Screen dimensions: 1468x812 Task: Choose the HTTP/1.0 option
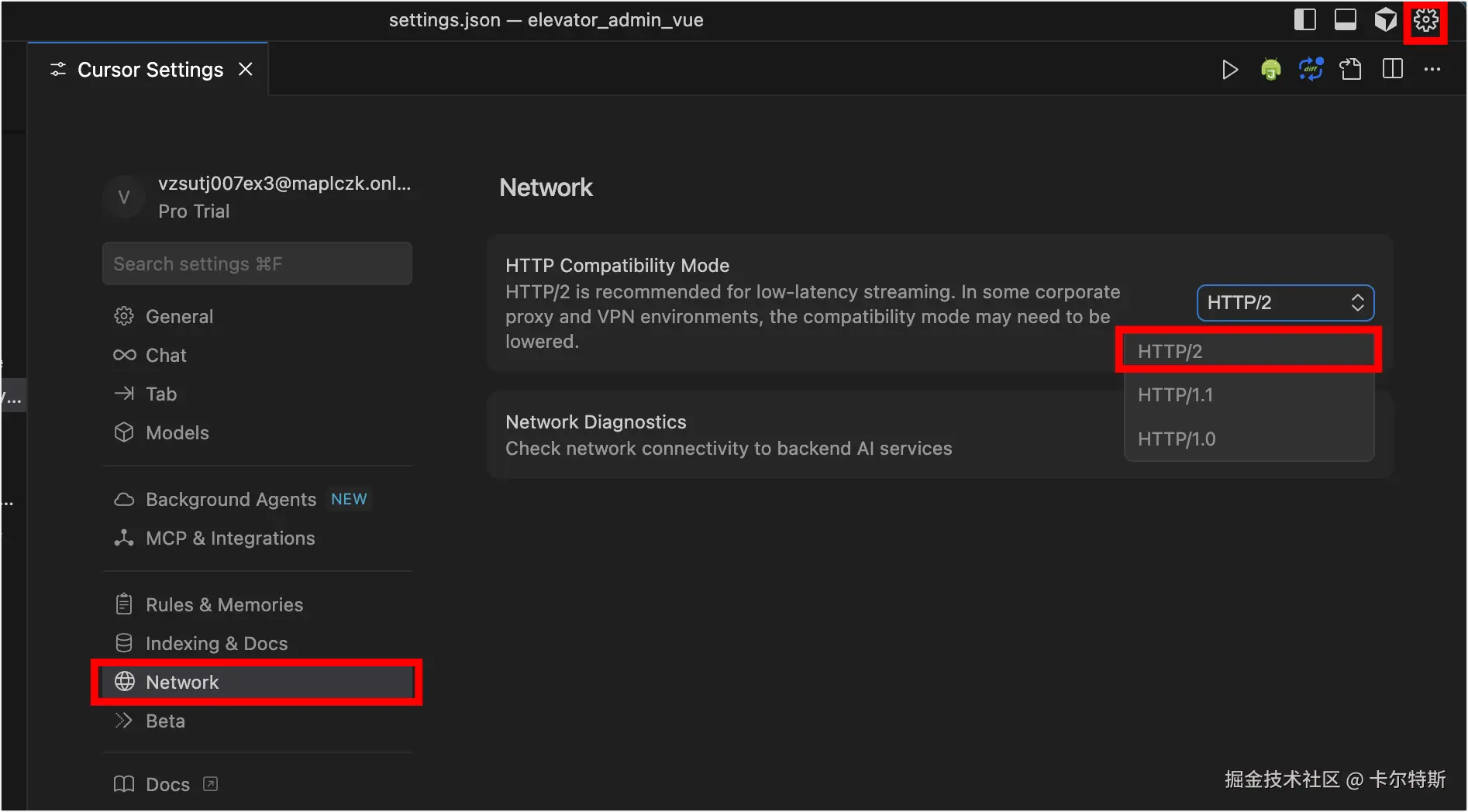[1249, 439]
